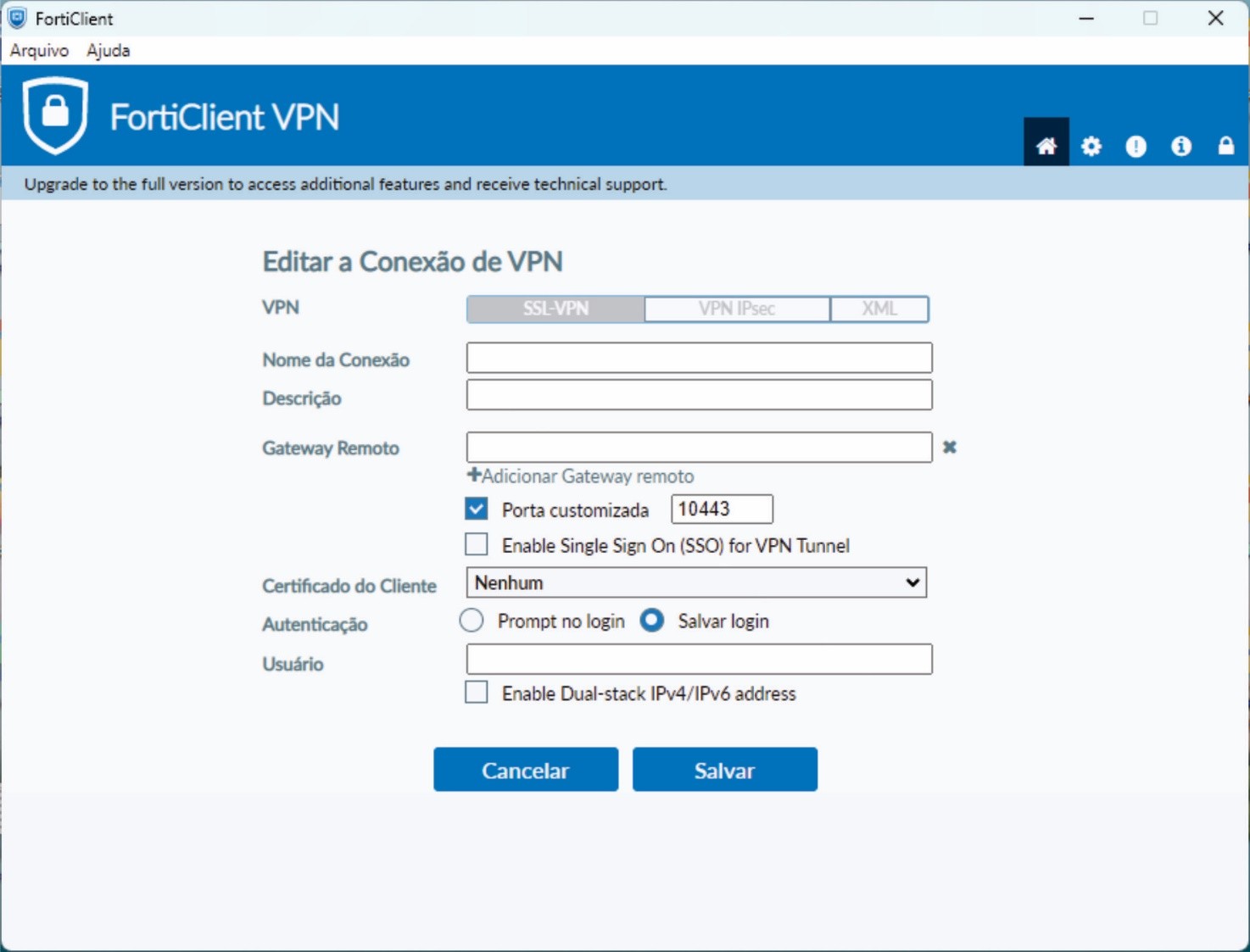The image size is (1250, 952).
Task: Open the Arquivo menu
Action: pyautogui.click(x=39, y=50)
